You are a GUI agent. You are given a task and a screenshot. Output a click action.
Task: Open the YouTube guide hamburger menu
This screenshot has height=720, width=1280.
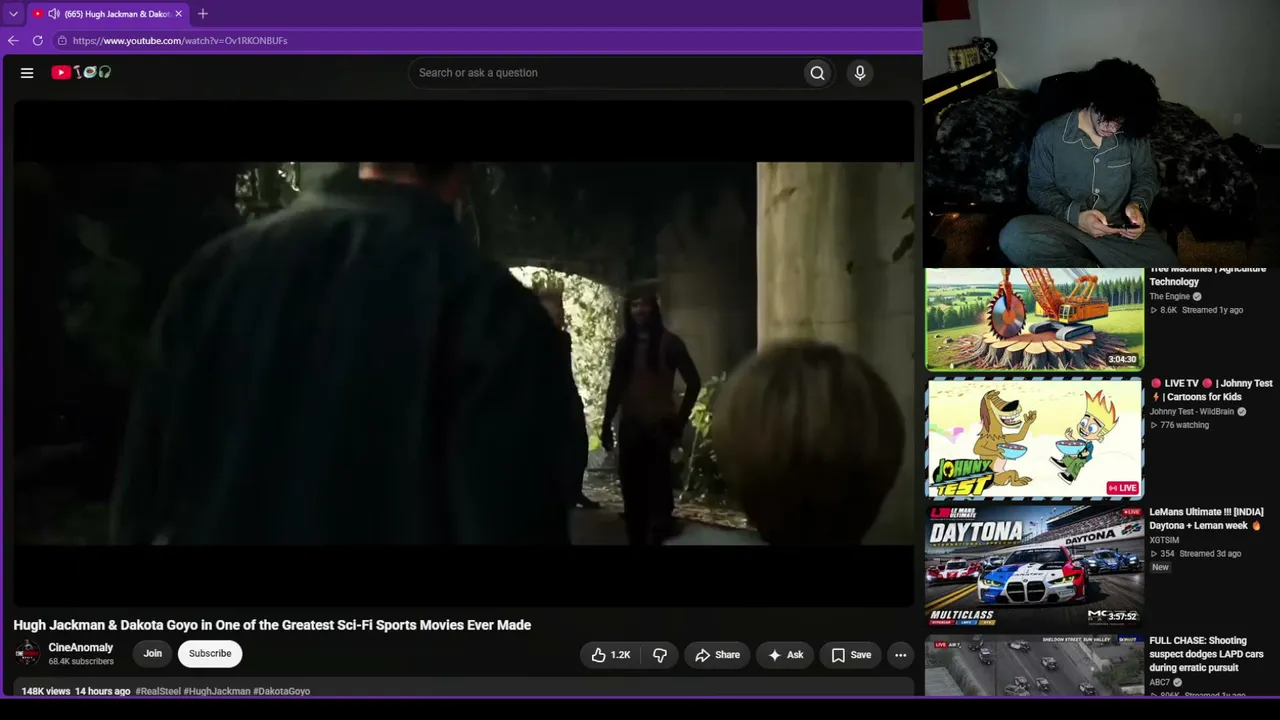click(27, 73)
